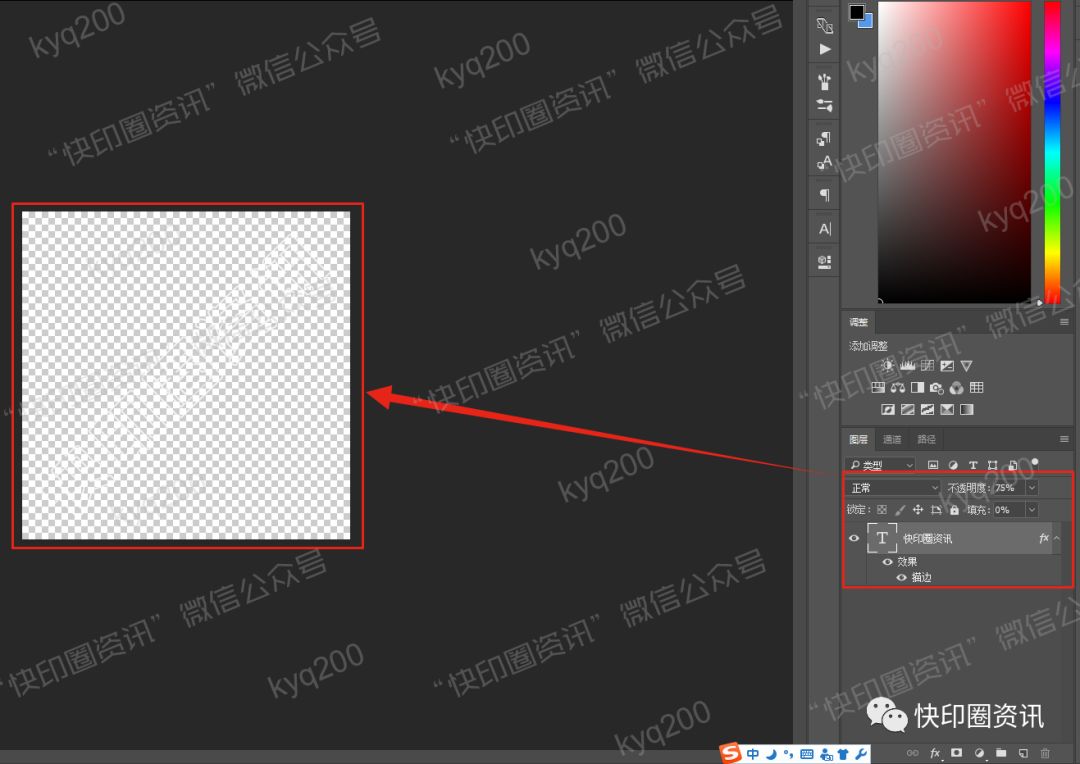Lock transparent pixels of the layer

click(x=882, y=510)
